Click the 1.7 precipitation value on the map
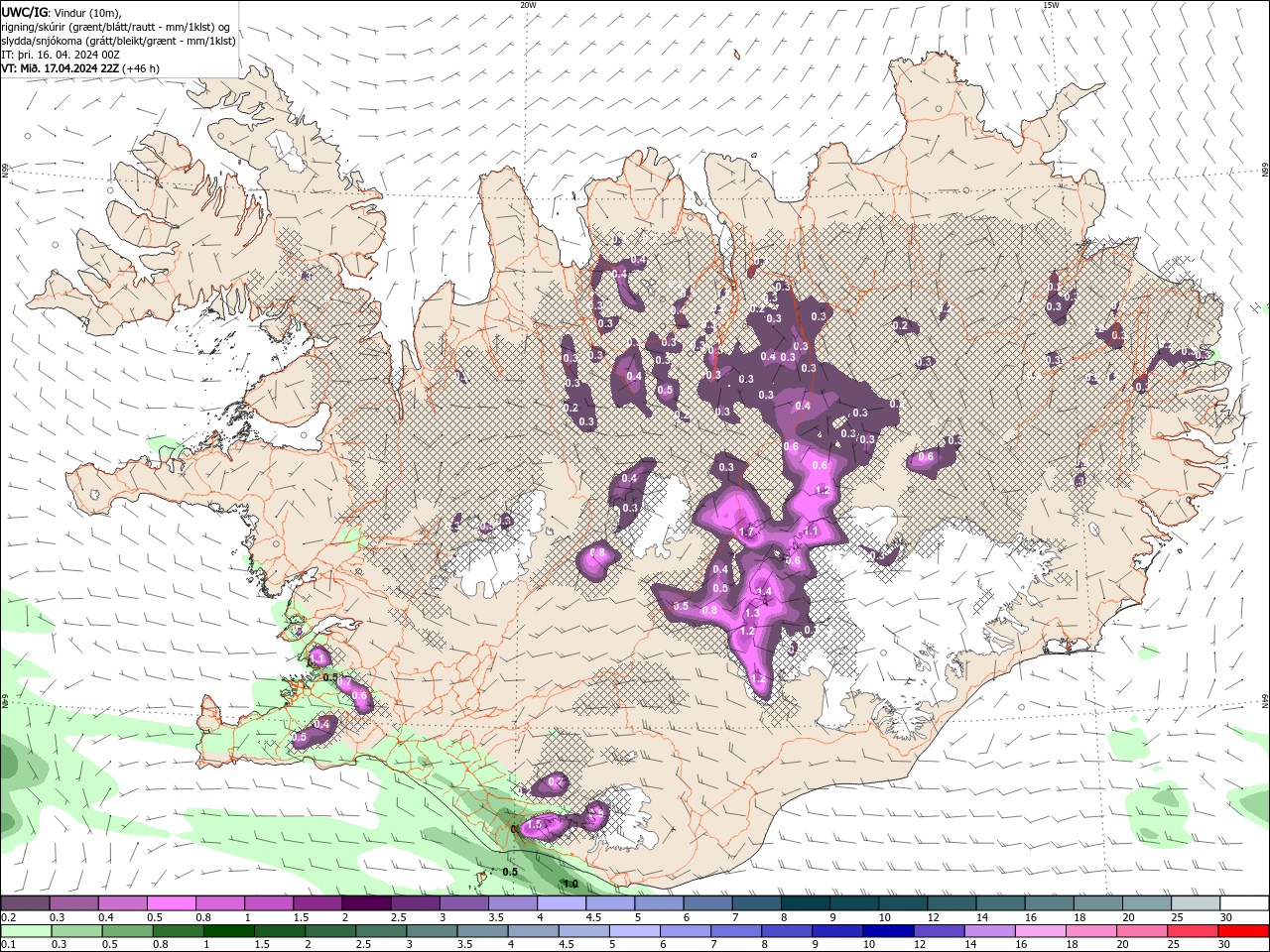Viewport: 1270px width, 952px height. click(748, 533)
